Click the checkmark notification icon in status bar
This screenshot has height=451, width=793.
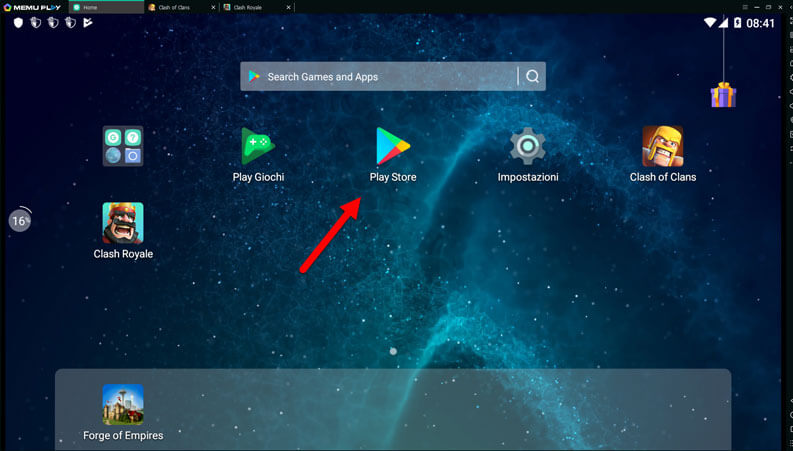[87, 23]
